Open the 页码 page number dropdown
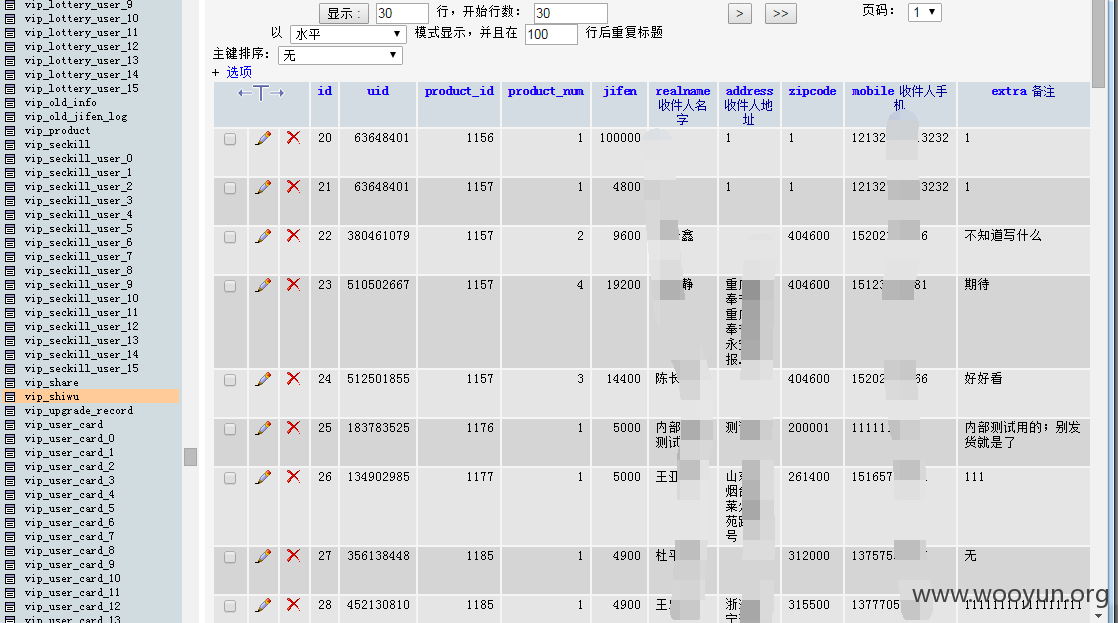 [925, 12]
